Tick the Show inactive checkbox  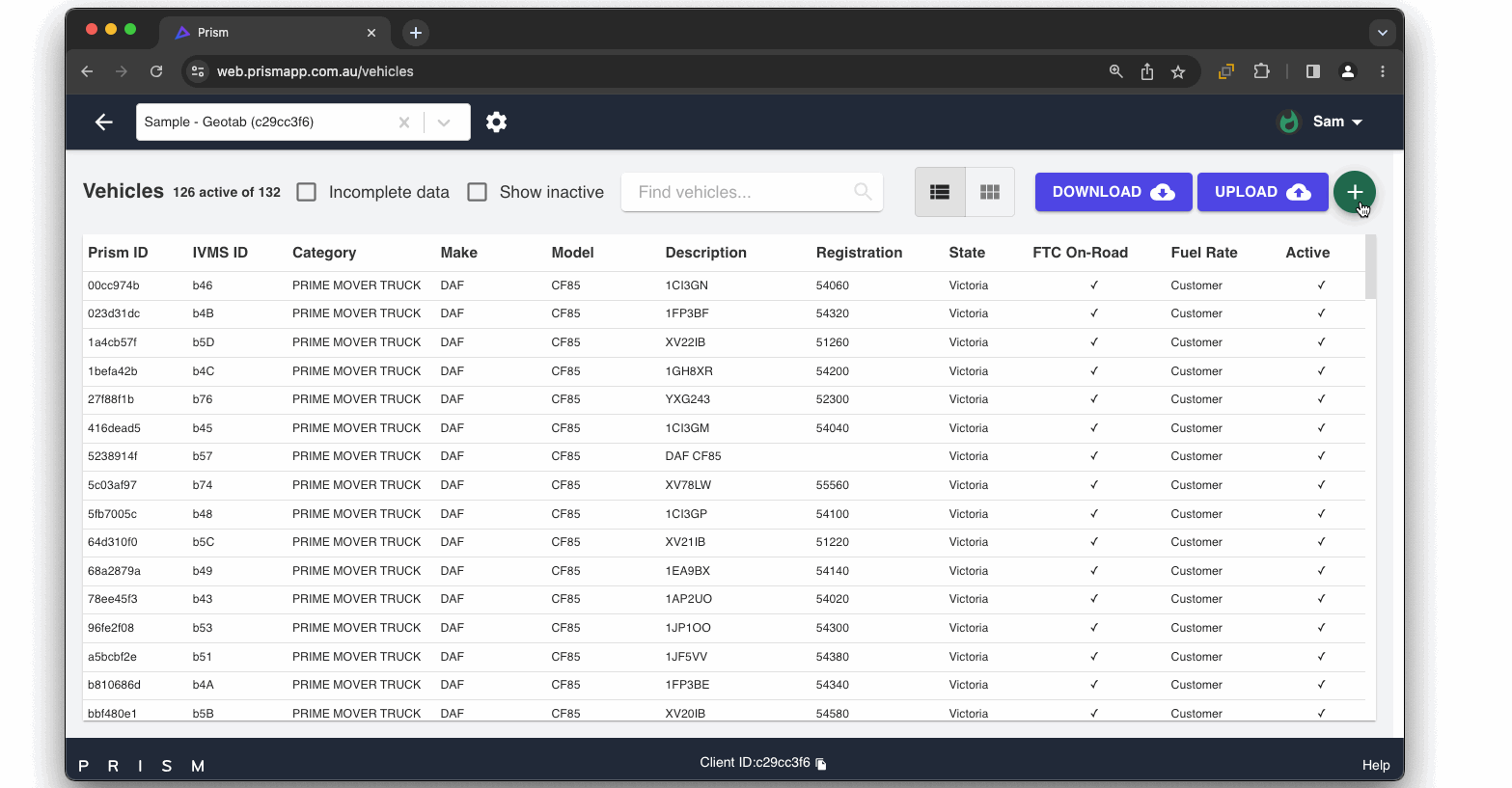[478, 192]
